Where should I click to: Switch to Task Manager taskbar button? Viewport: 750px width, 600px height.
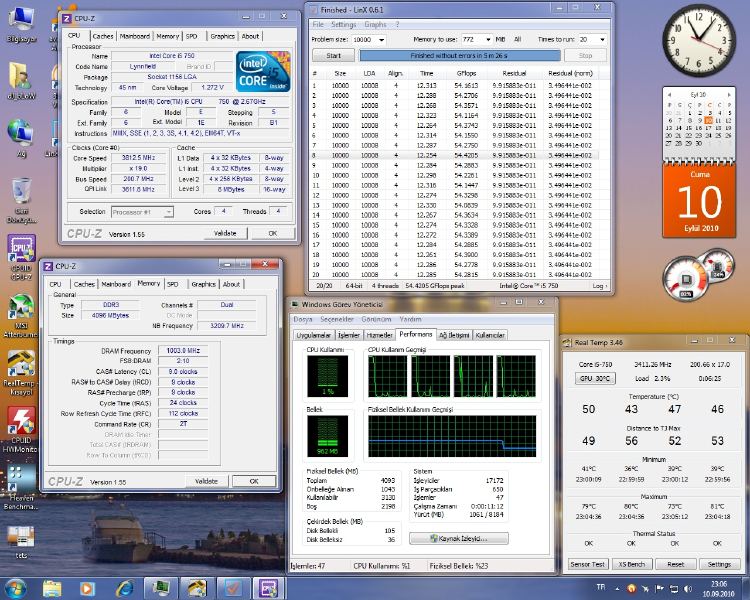tap(161, 588)
